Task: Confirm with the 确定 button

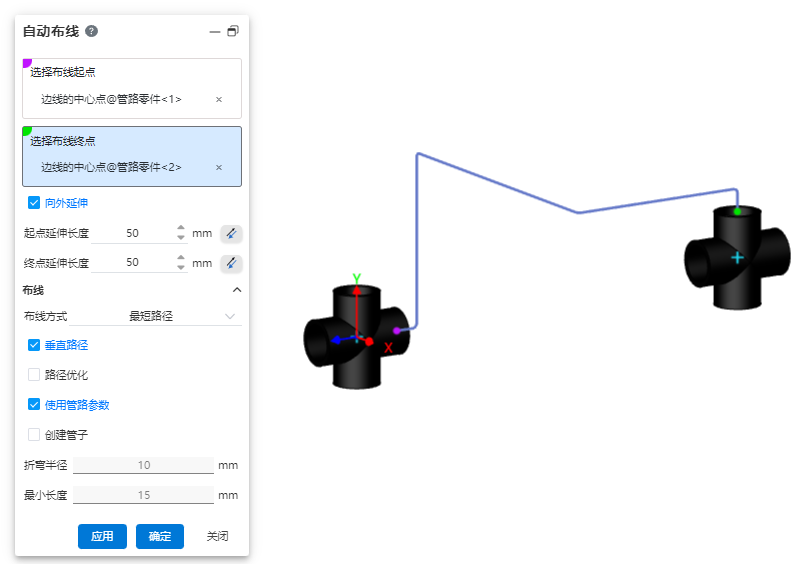Action: coord(160,536)
